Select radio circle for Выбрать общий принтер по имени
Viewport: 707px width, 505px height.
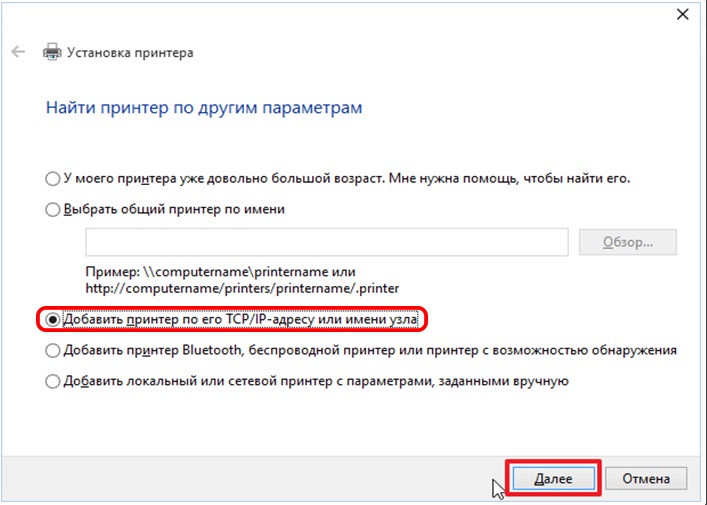pyautogui.click(x=53, y=209)
